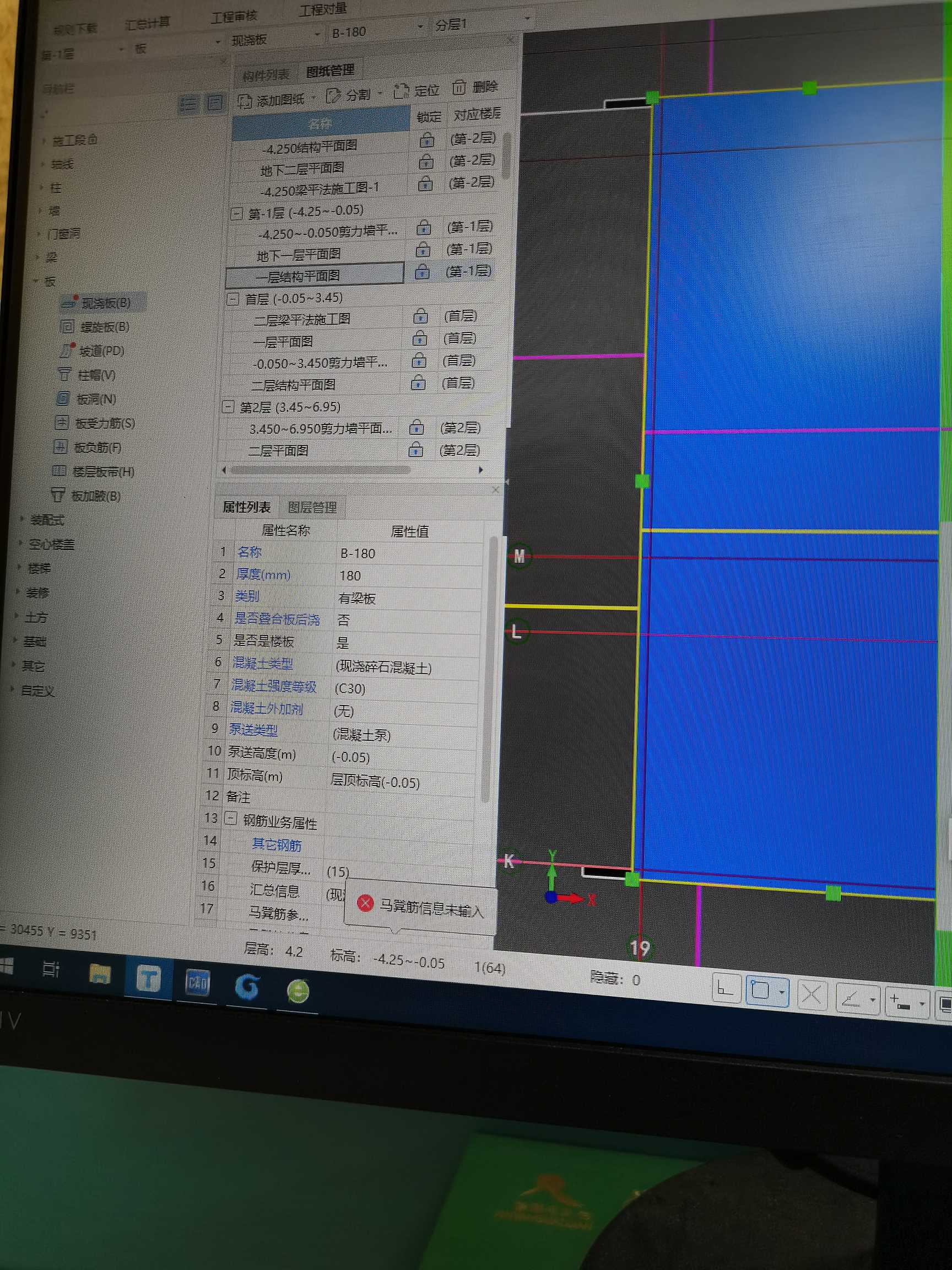Viewport: 952px width, 1270px height.
Task: Click the drawing list vertical scrollbar
Action: click(x=506, y=156)
